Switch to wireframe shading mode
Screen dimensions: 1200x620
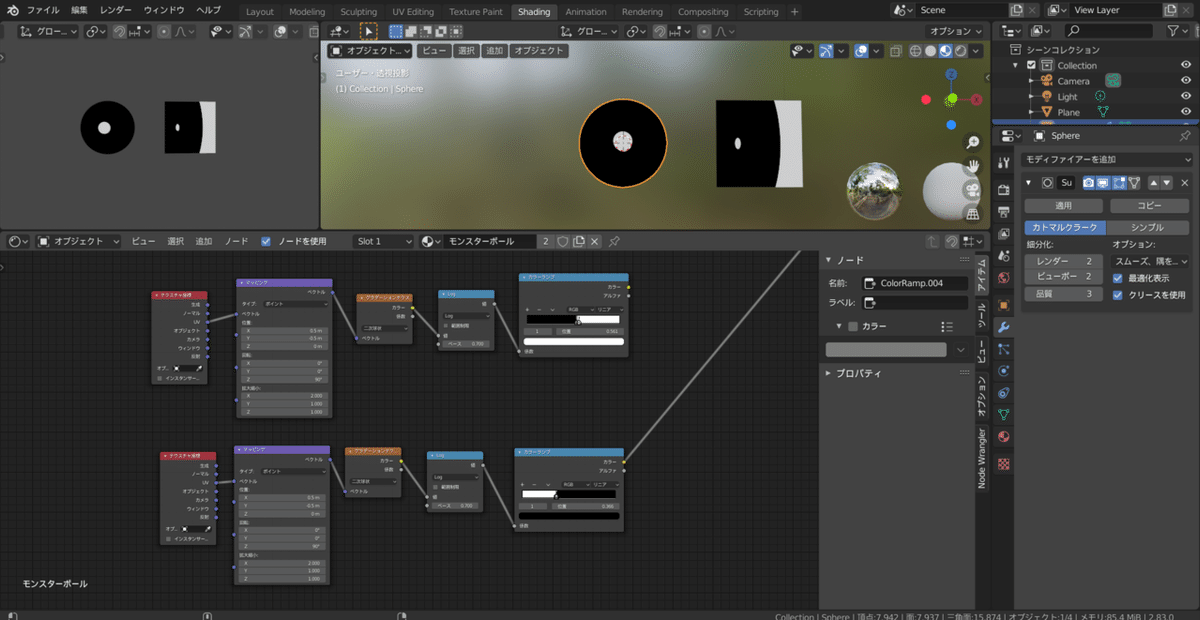click(917, 51)
